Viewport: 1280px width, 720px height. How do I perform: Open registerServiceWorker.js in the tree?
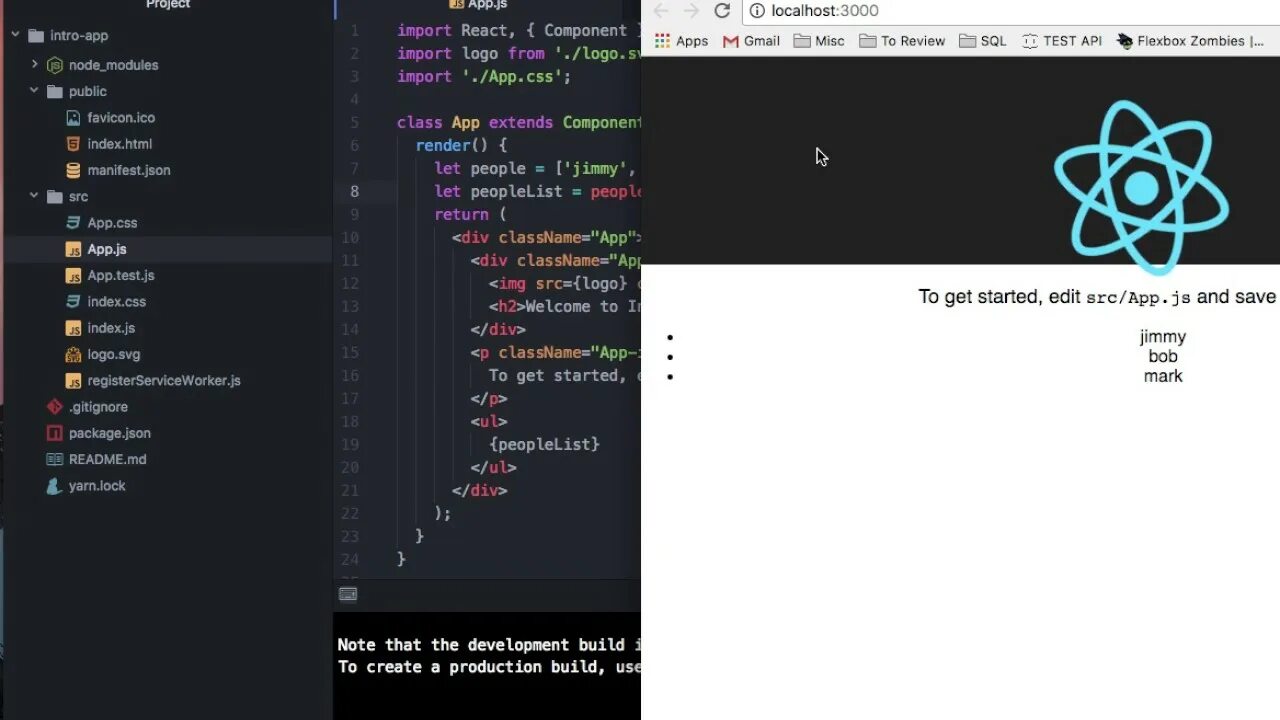[164, 380]
